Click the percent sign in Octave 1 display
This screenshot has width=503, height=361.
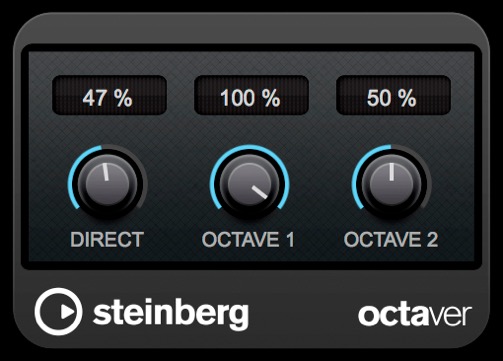pyautogui.click(x=271, y=98)
